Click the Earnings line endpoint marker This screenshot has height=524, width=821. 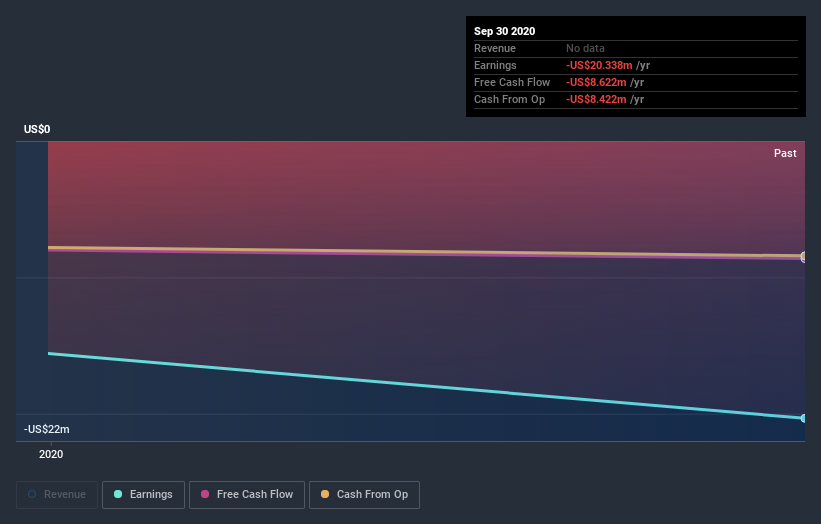click(x=803, y=418)
